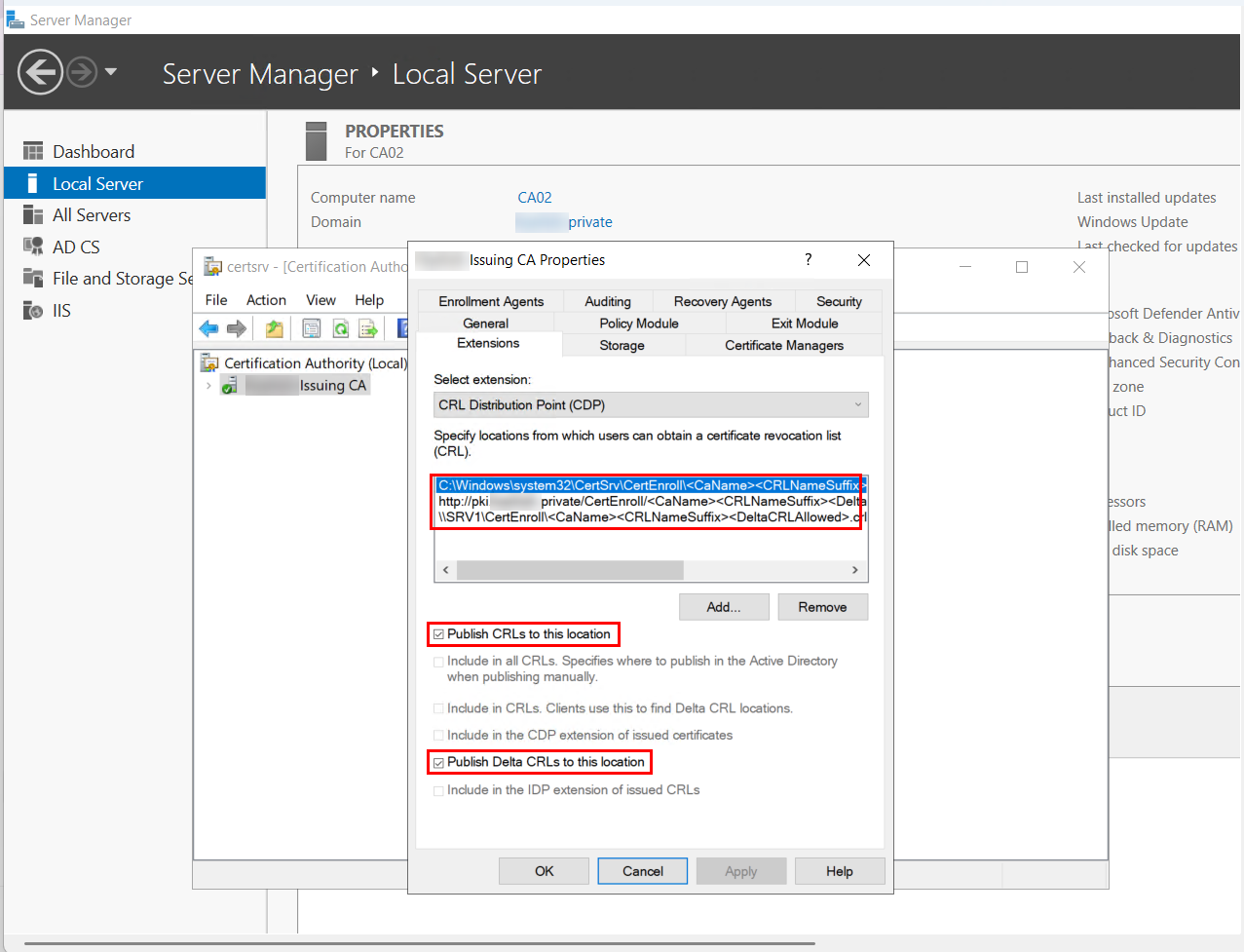Viewport: 1244px width, 952px height.
Task: Select Certification Authority (Local) tree root
Action: click(x=304, y=363)
